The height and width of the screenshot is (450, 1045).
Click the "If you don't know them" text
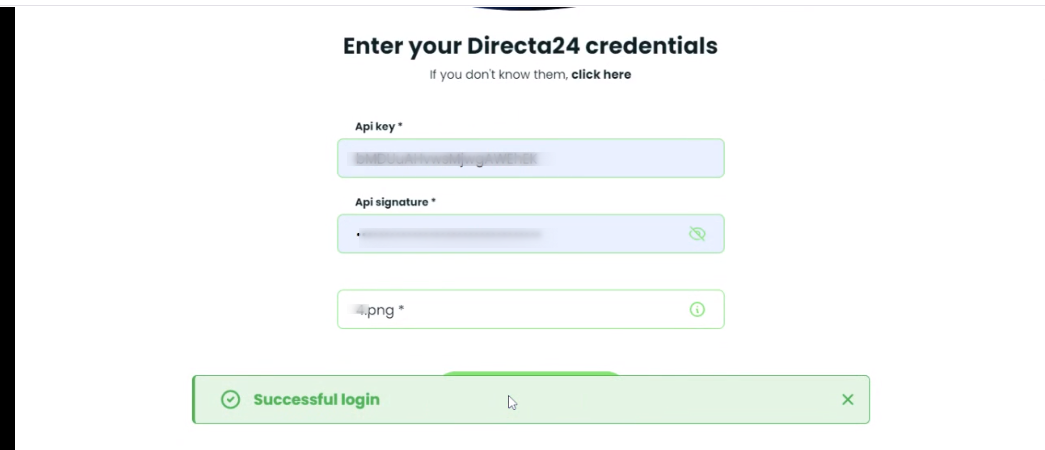pyautogui.click(x=498, y=74)
